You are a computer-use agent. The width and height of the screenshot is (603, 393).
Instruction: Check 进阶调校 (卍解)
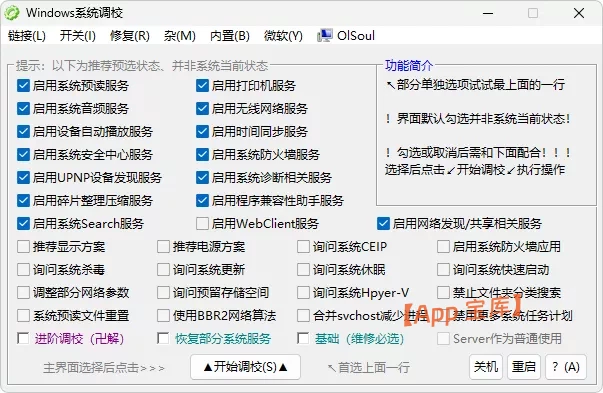pyautogui.click(x=23, y=339)
